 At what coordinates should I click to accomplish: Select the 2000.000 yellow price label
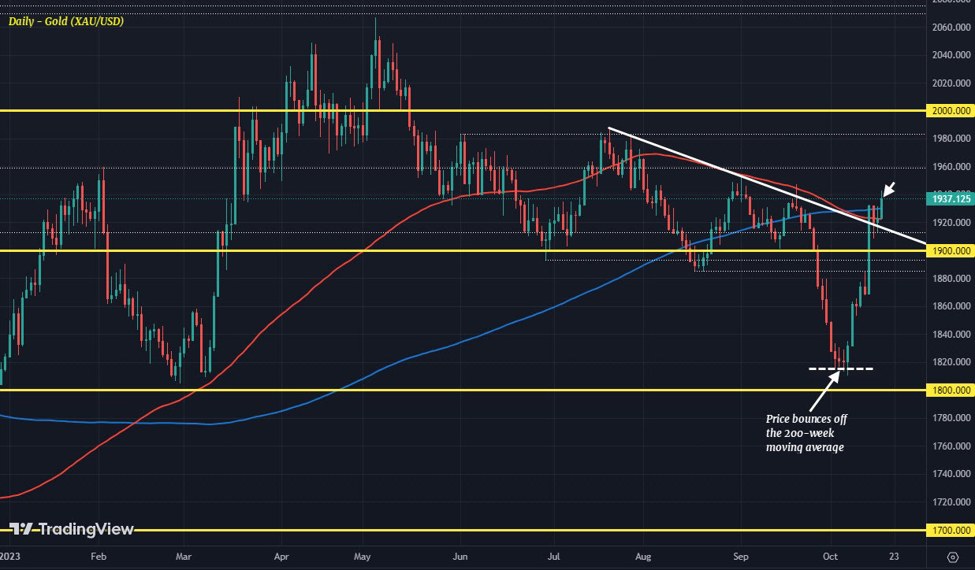(951, 111)
